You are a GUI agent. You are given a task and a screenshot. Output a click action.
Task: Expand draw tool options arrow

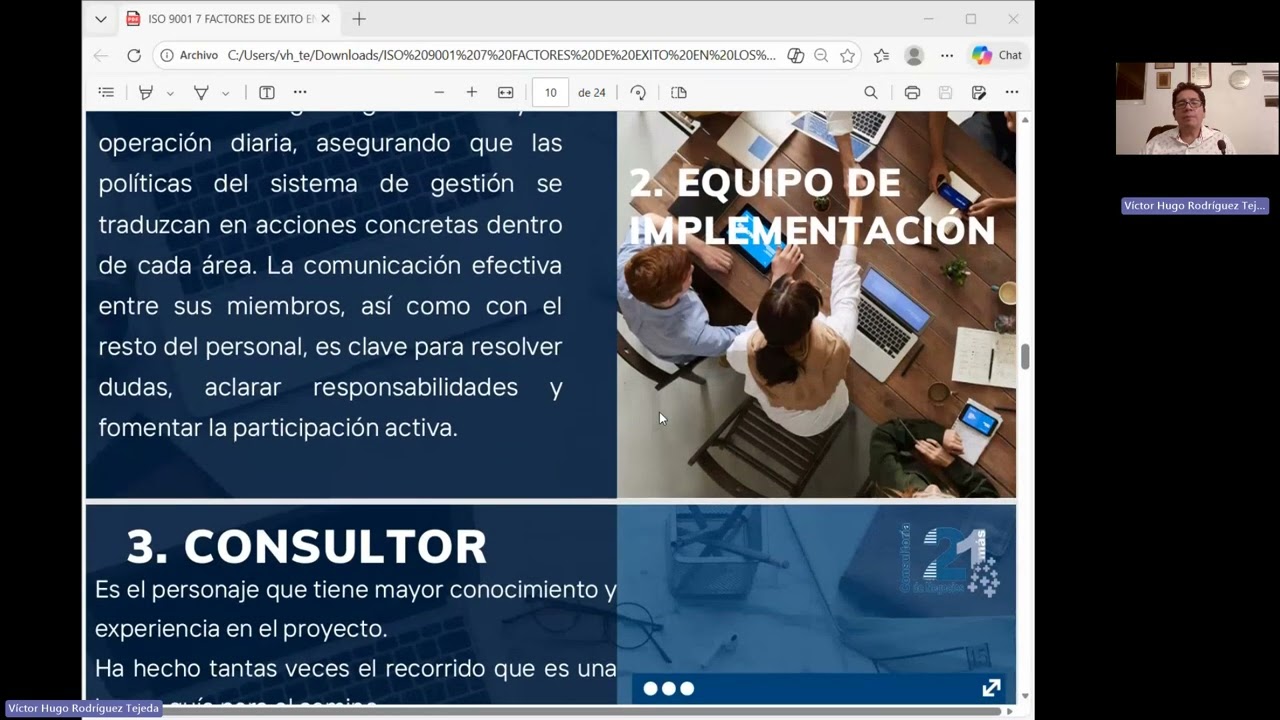coord(225,93)
